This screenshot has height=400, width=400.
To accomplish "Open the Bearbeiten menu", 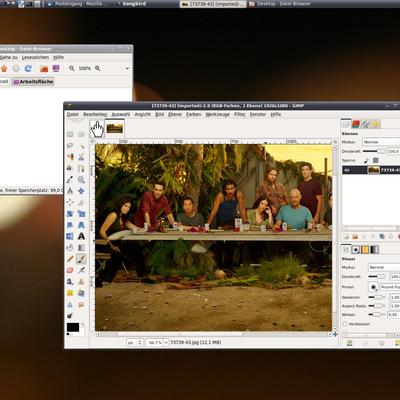I will point(95,114).
